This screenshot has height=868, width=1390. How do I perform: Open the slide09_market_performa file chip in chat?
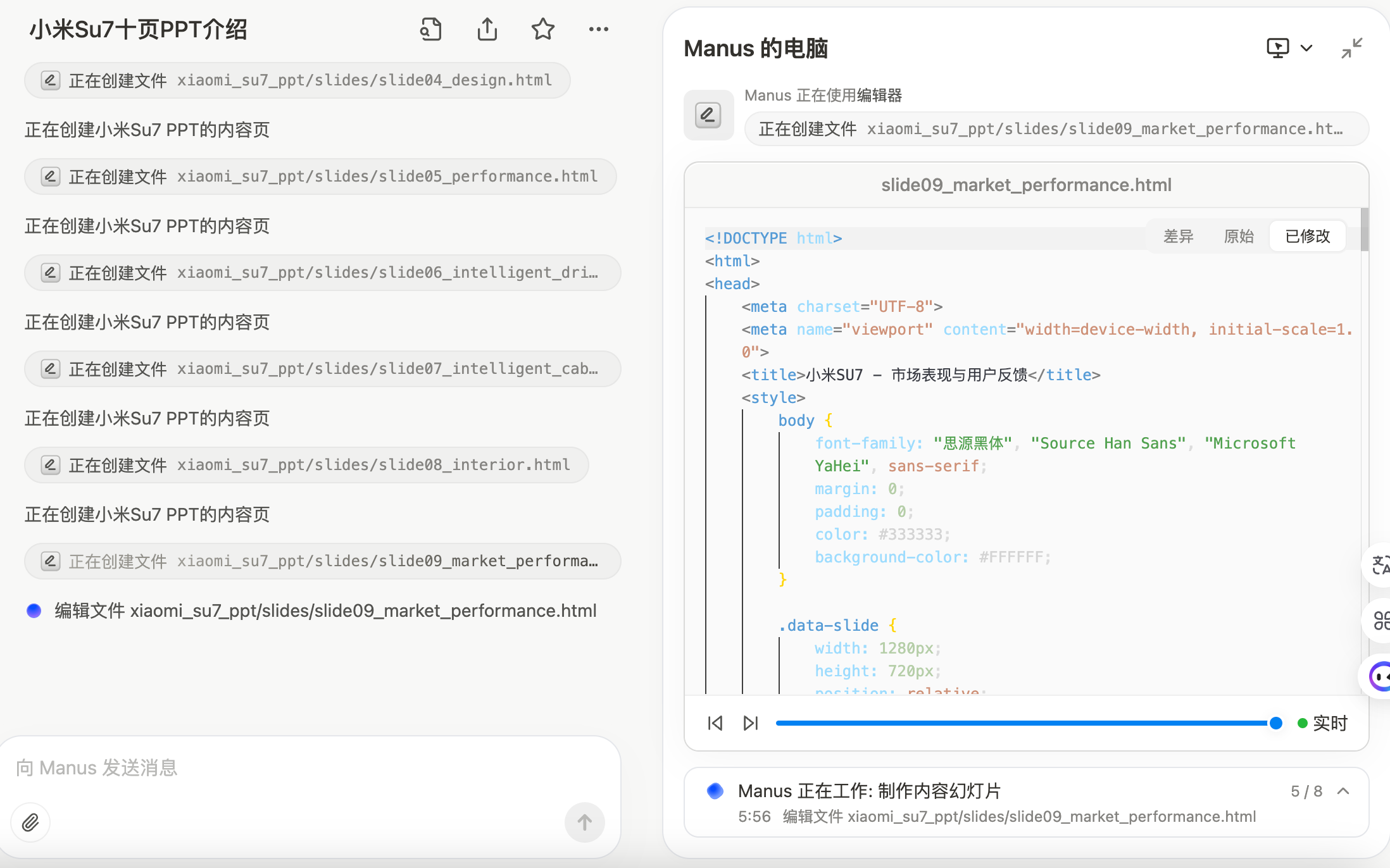(322, 561)
